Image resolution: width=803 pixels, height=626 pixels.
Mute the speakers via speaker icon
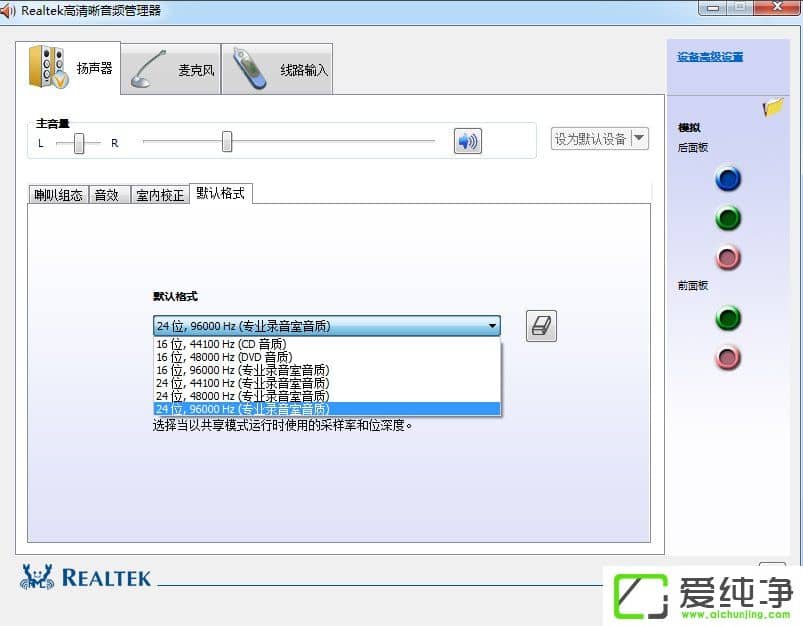466,142
